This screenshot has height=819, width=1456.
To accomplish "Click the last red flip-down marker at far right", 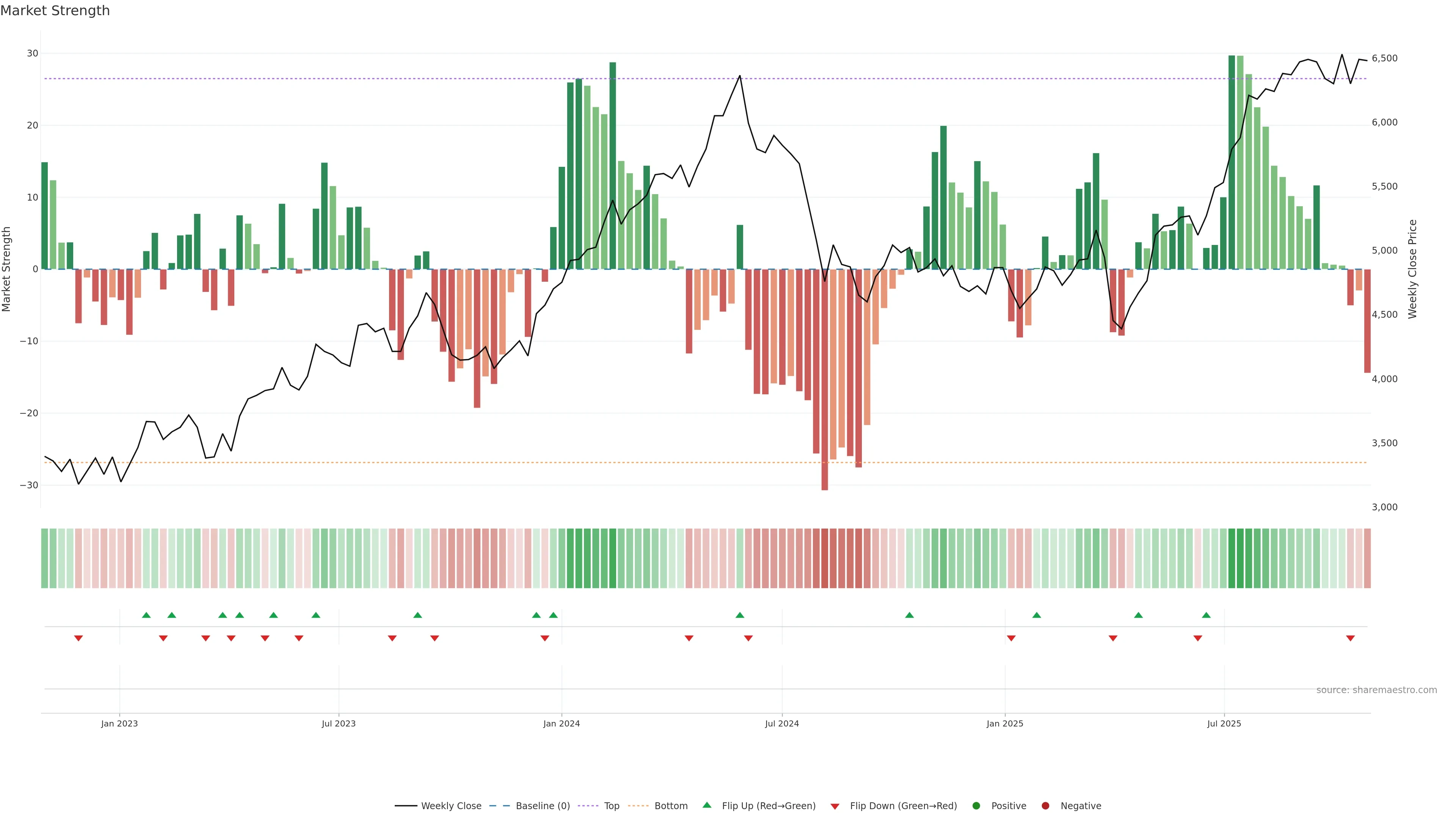I will click(1350, 638).
